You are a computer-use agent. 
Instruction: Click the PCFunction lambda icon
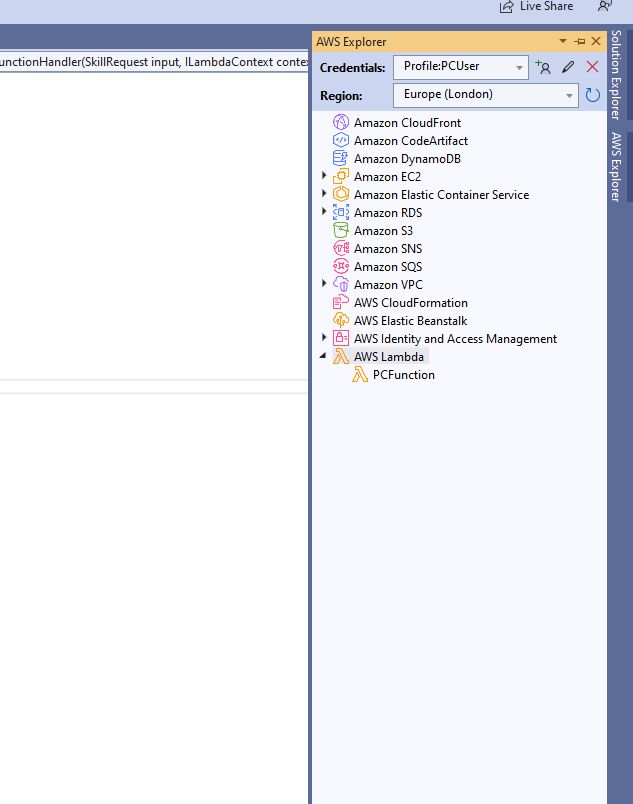click(x=360, y=374)
